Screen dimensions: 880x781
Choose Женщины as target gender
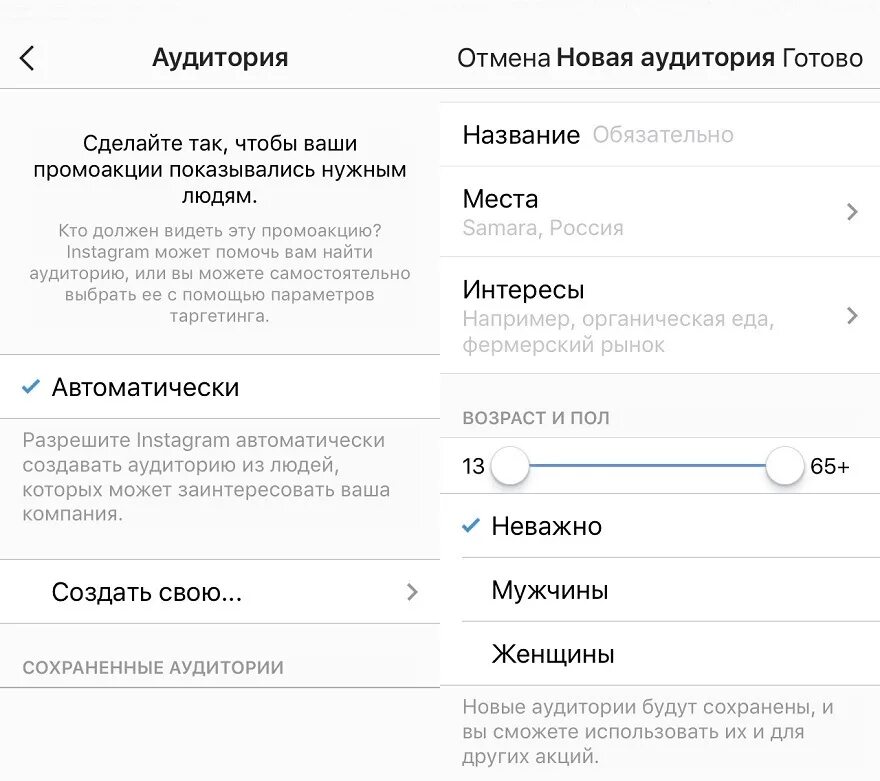553,654
